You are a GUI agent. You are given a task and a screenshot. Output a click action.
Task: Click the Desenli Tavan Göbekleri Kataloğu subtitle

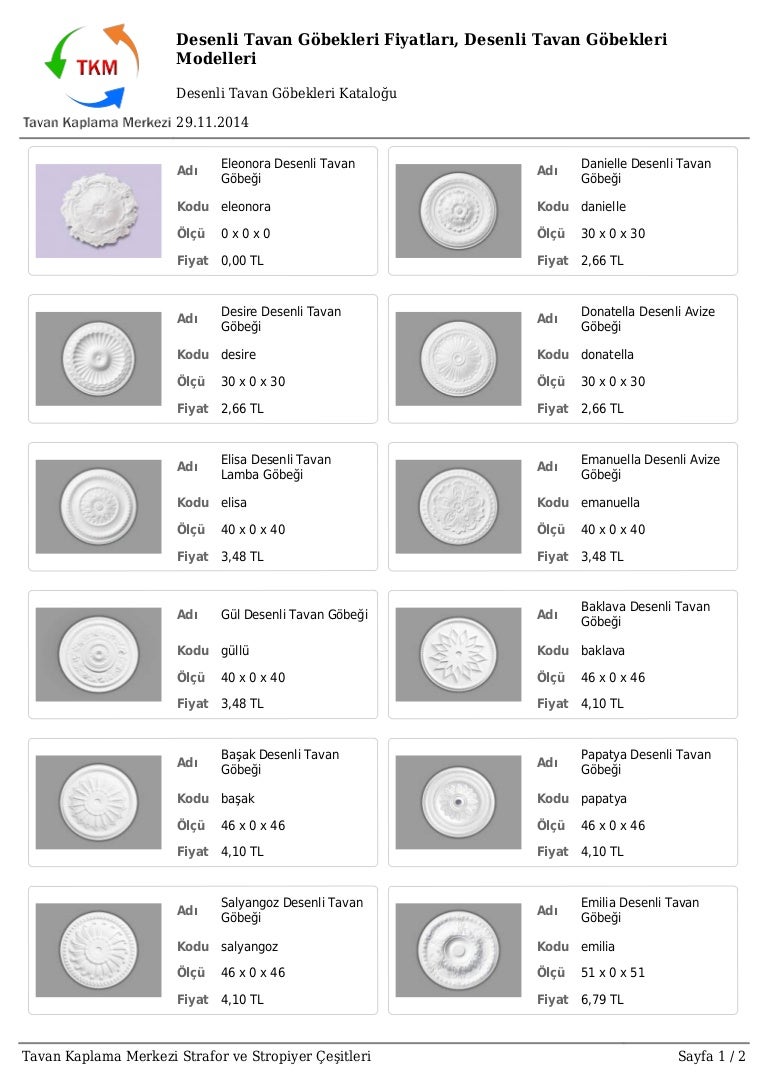[286, 93]
